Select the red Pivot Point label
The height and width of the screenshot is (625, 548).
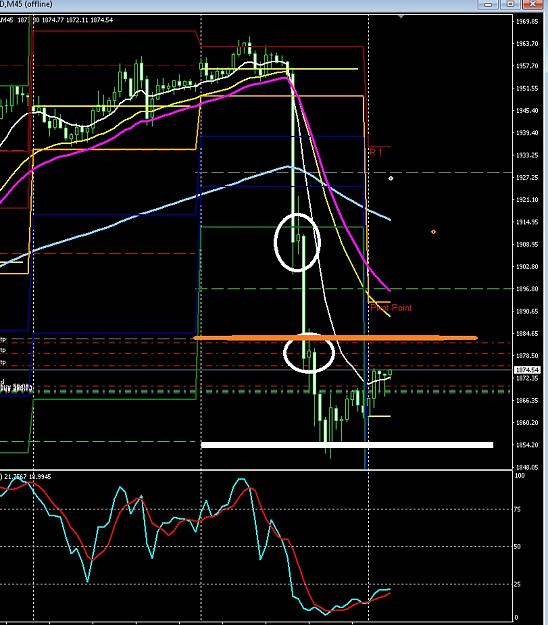point(391,308)
